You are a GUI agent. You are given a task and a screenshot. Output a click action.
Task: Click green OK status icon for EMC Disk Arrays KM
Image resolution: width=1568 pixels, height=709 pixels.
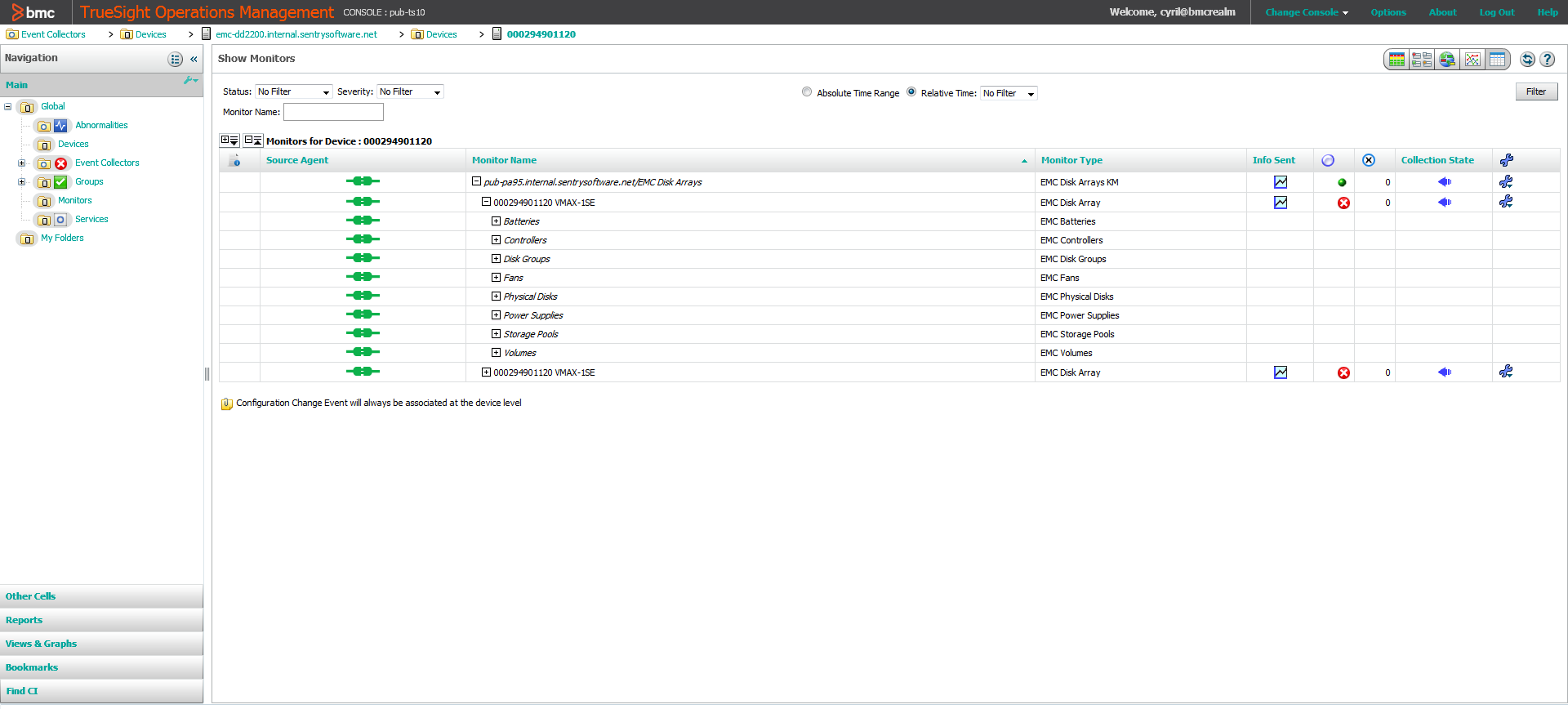[1342, 183]
